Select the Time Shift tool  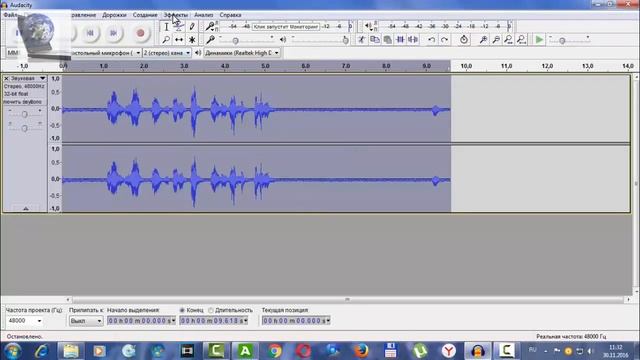(x=179, y=40)
